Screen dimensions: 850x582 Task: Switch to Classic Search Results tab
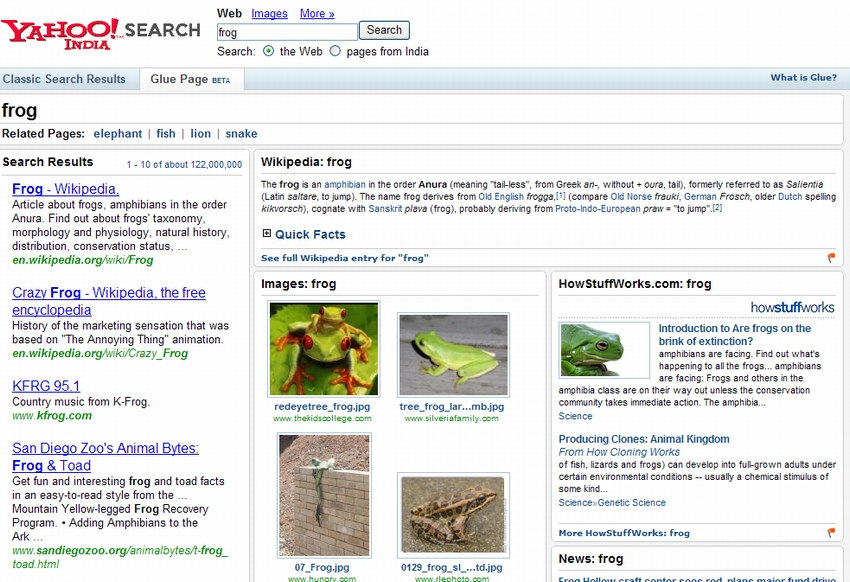click(x=64, y=79)
